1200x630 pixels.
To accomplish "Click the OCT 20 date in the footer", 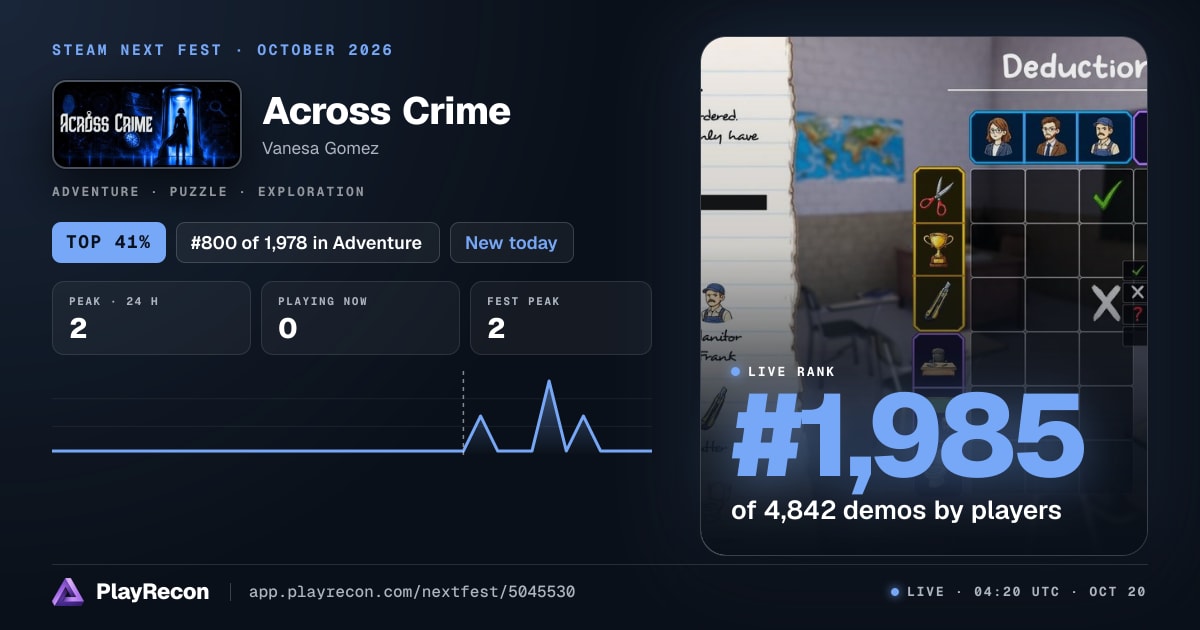I will tap(1117, 592).
